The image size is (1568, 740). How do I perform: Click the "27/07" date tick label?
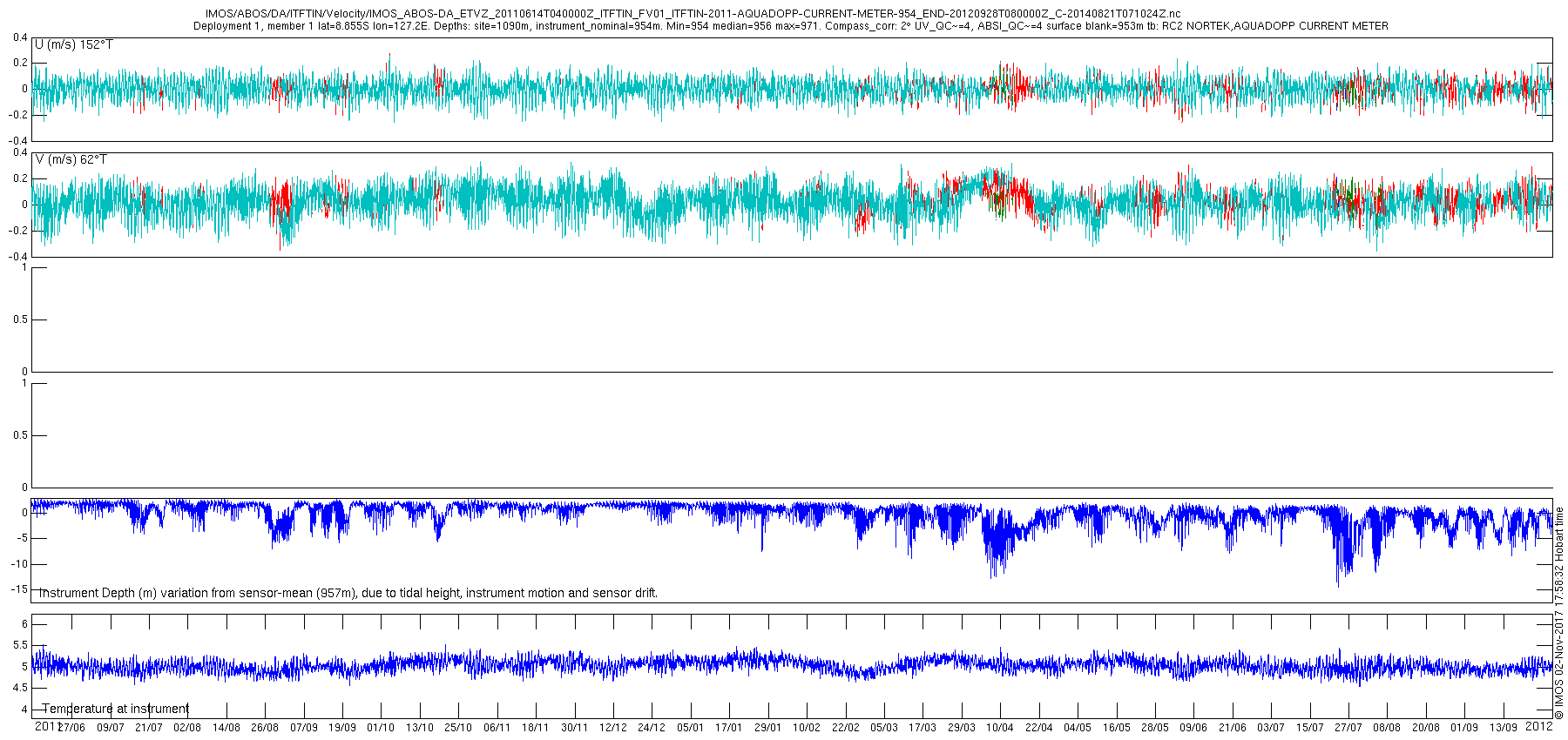(1348, 728)
